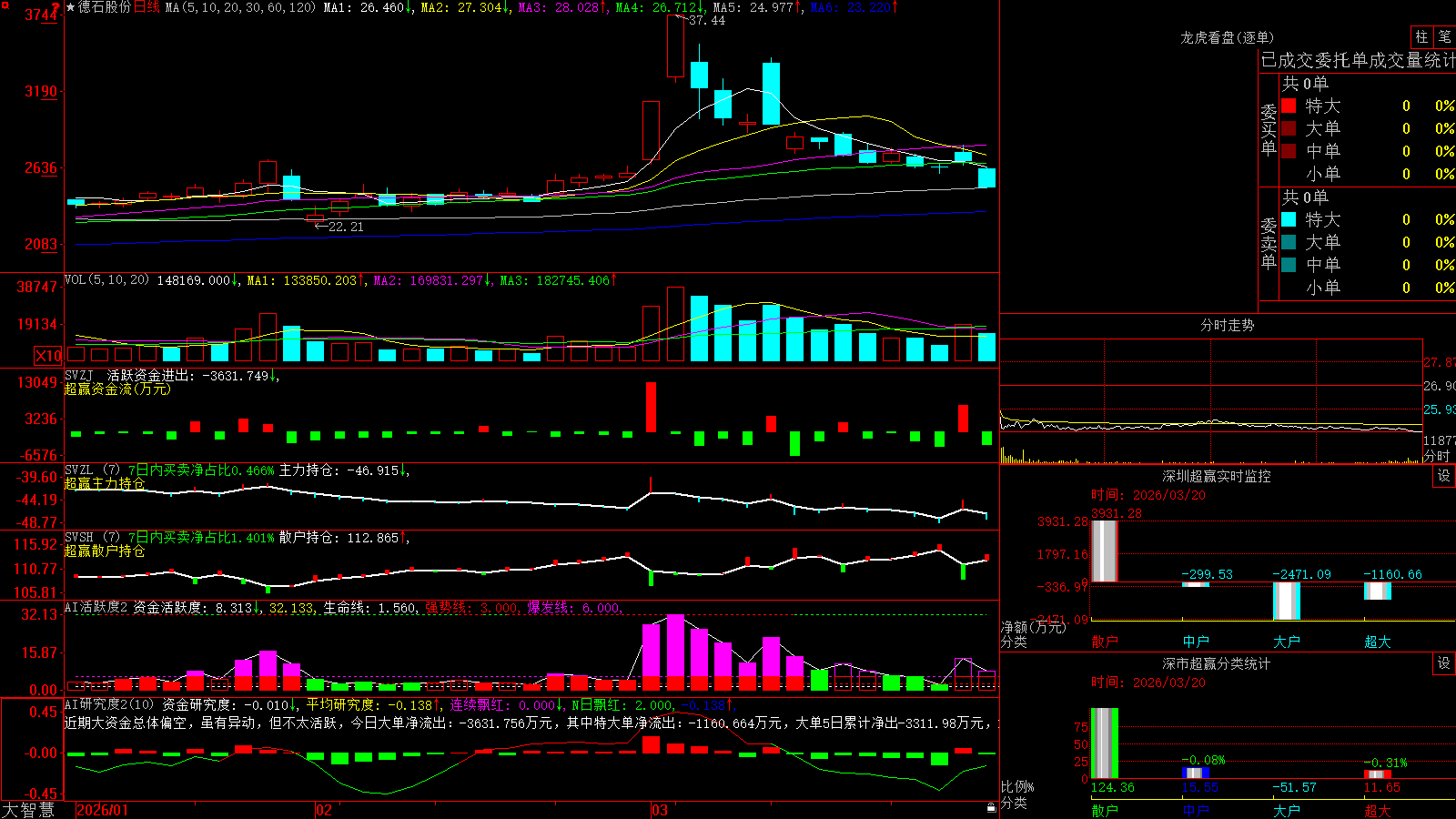The image size is (1456, 819).
Task: Click the tallest hollow candlestick at the 37.44 peak
Action: (675, 46)
